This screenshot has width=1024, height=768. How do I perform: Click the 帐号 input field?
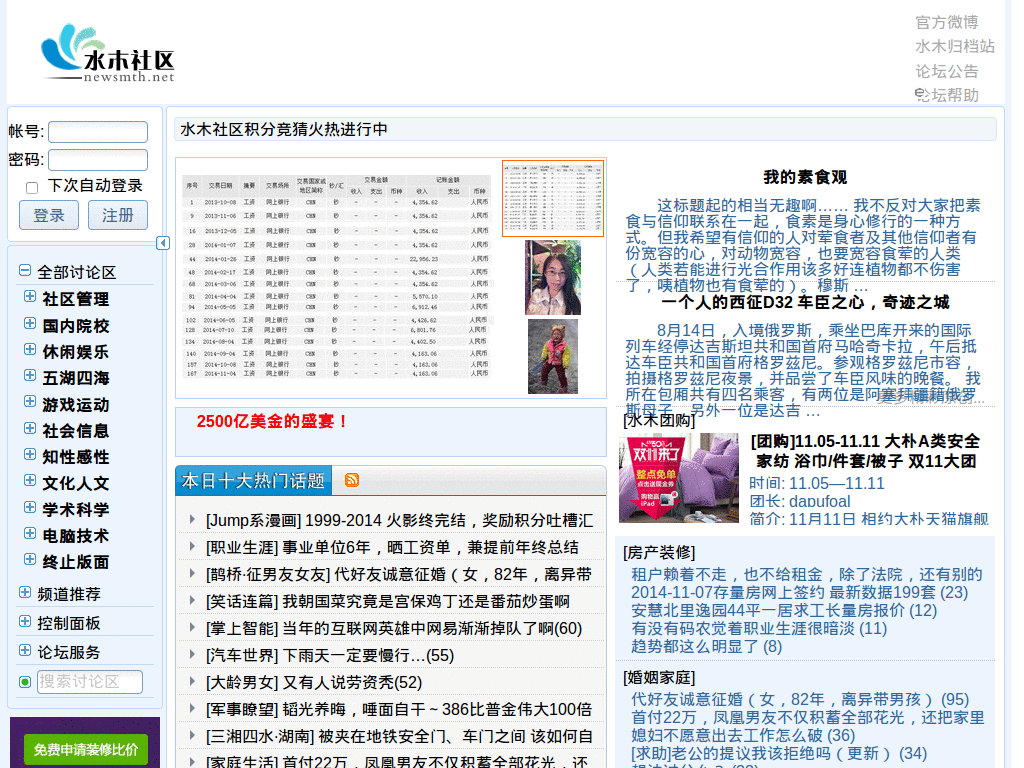pos(98,132)
